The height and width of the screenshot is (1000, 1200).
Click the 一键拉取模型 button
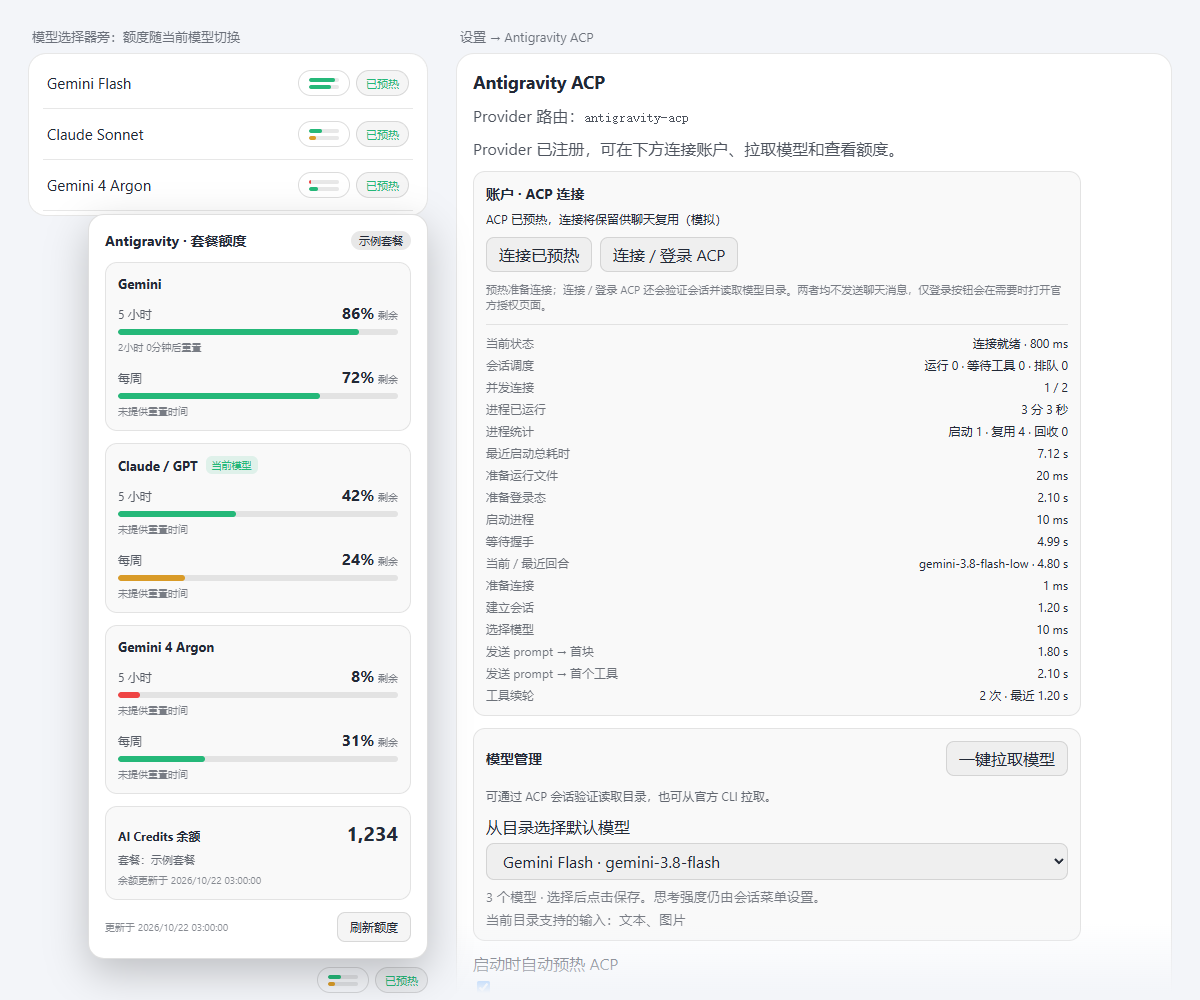point(1007,759)
